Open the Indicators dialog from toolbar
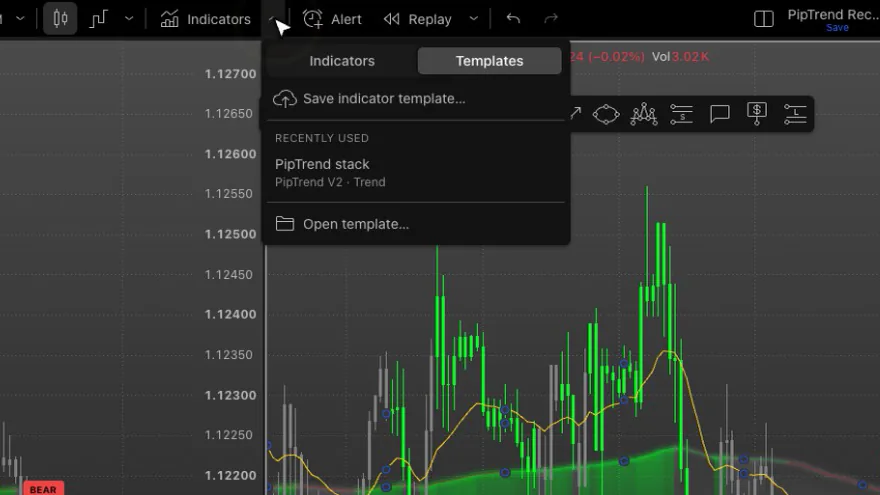The height and width of the screenshot is (495, 880). pyautogui.click(x=205, y=19)
